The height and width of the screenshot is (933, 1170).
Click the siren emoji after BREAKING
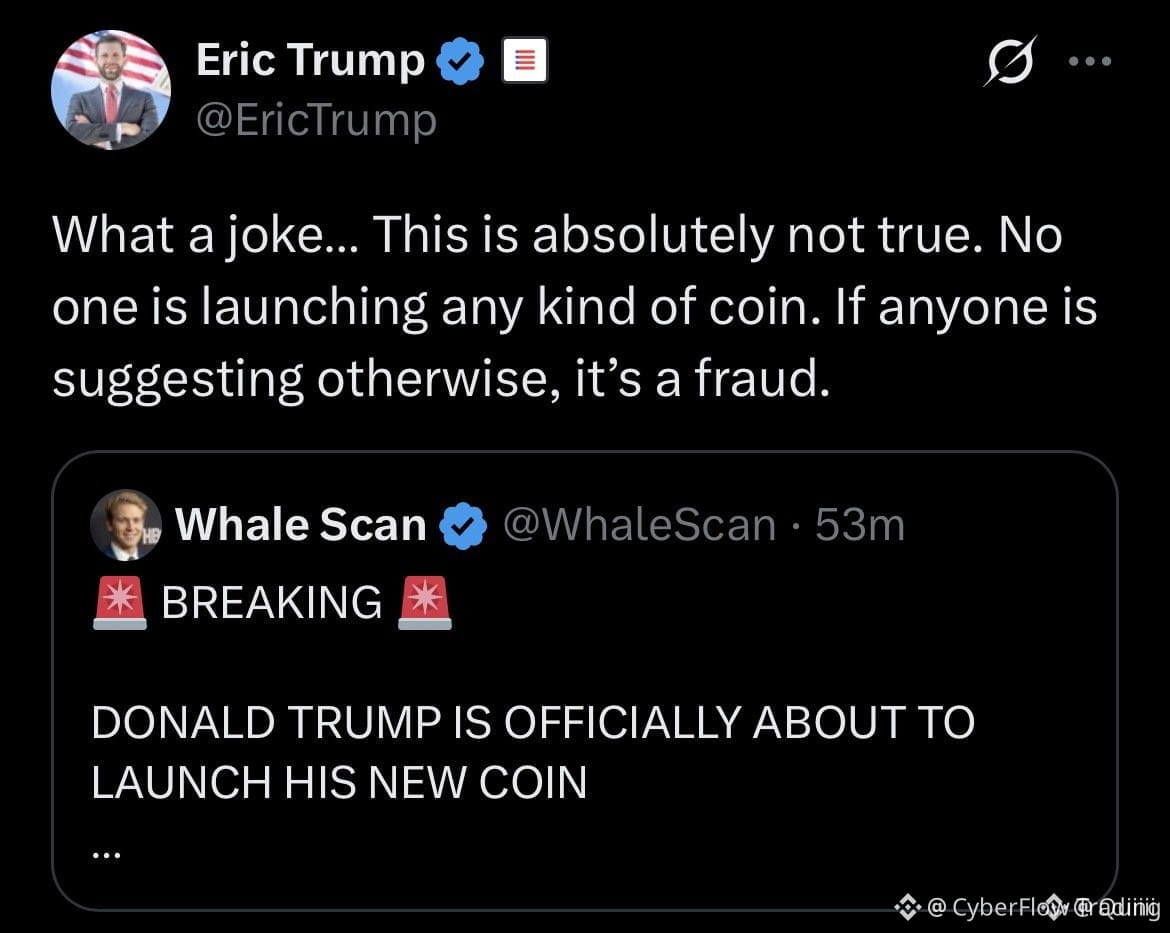coord(425,602)
